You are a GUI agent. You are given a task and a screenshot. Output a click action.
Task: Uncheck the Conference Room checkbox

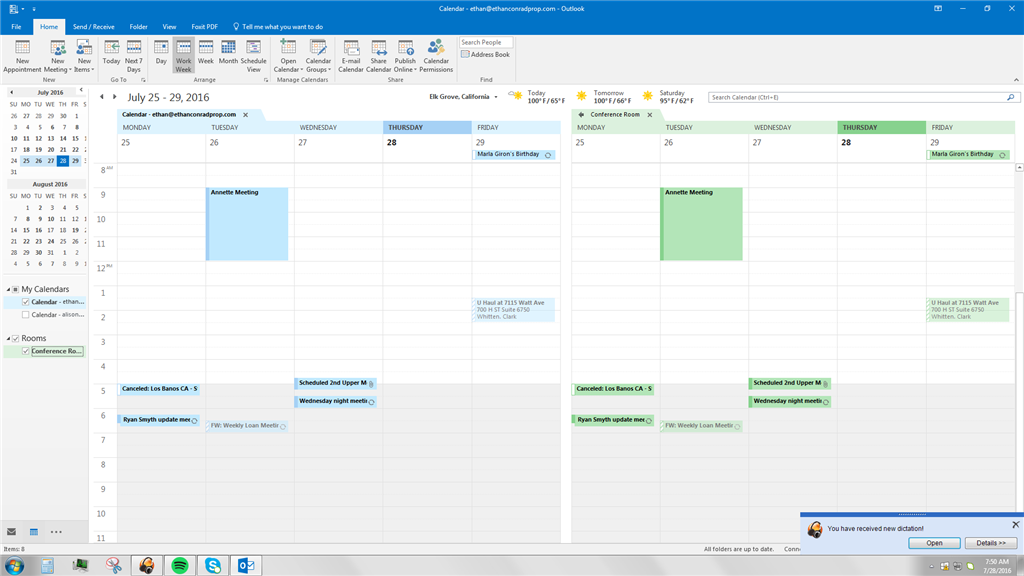pyautogui.click(x=25, y=351)
